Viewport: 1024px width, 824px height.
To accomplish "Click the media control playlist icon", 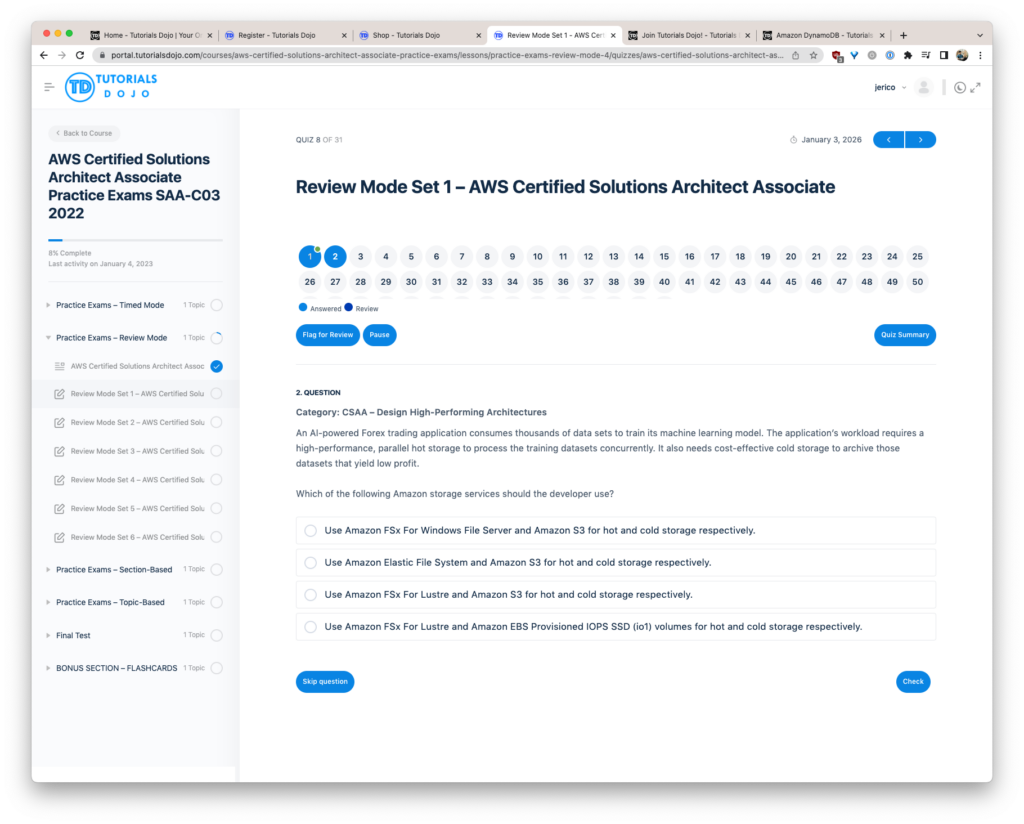I will point(926,55).
